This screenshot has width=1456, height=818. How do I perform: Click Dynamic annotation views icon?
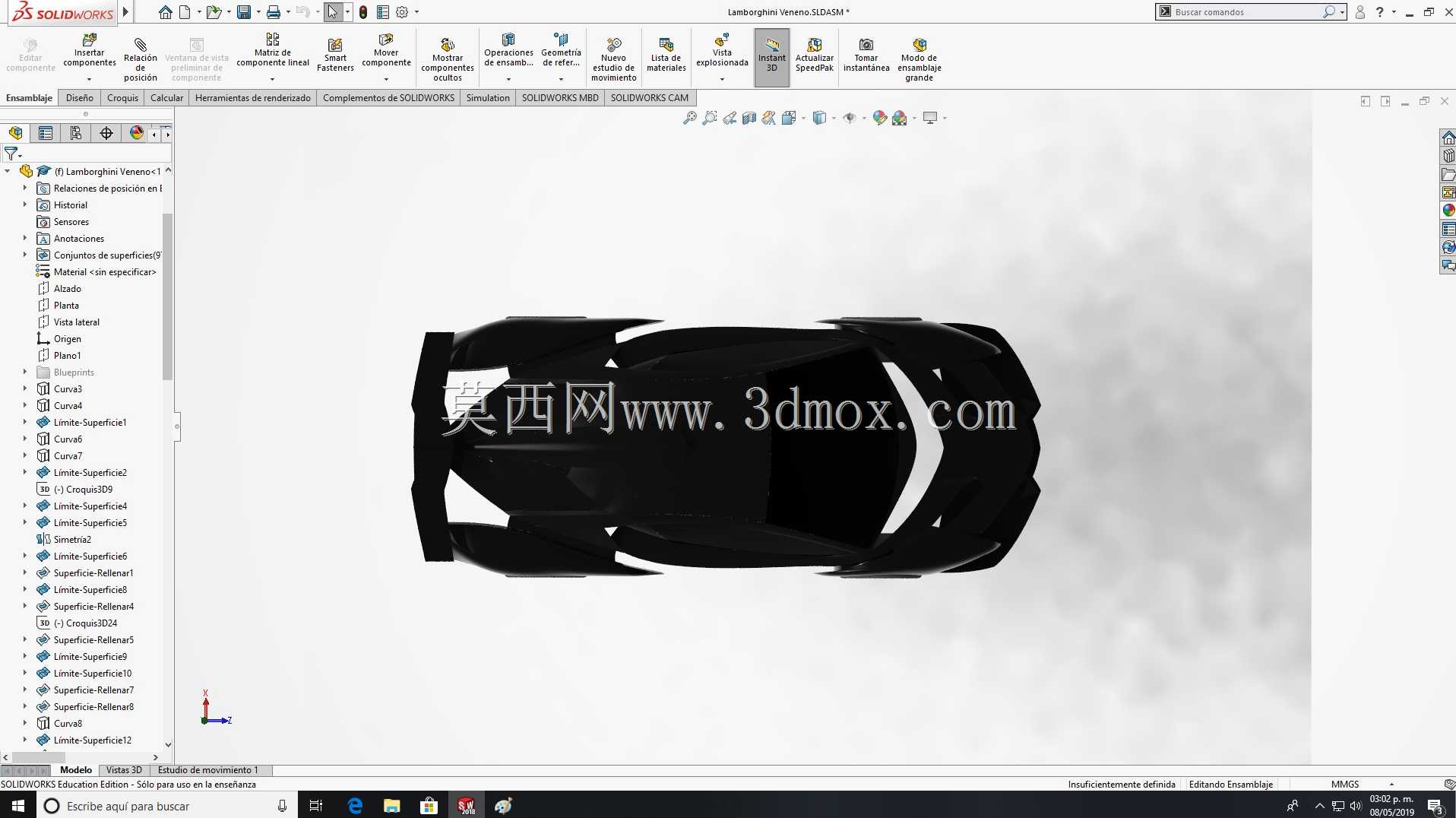[x=769, y=118]
